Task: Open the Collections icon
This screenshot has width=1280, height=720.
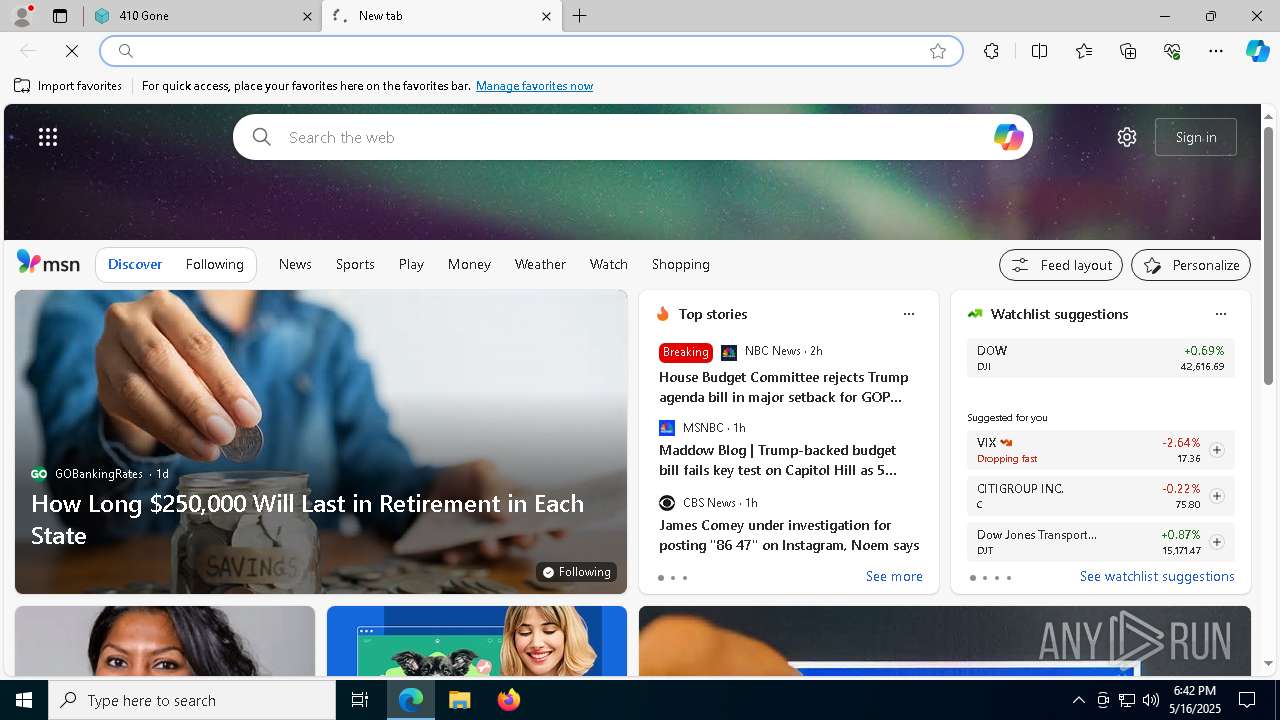Action: pyautogui.click(x=1128, y=51)
